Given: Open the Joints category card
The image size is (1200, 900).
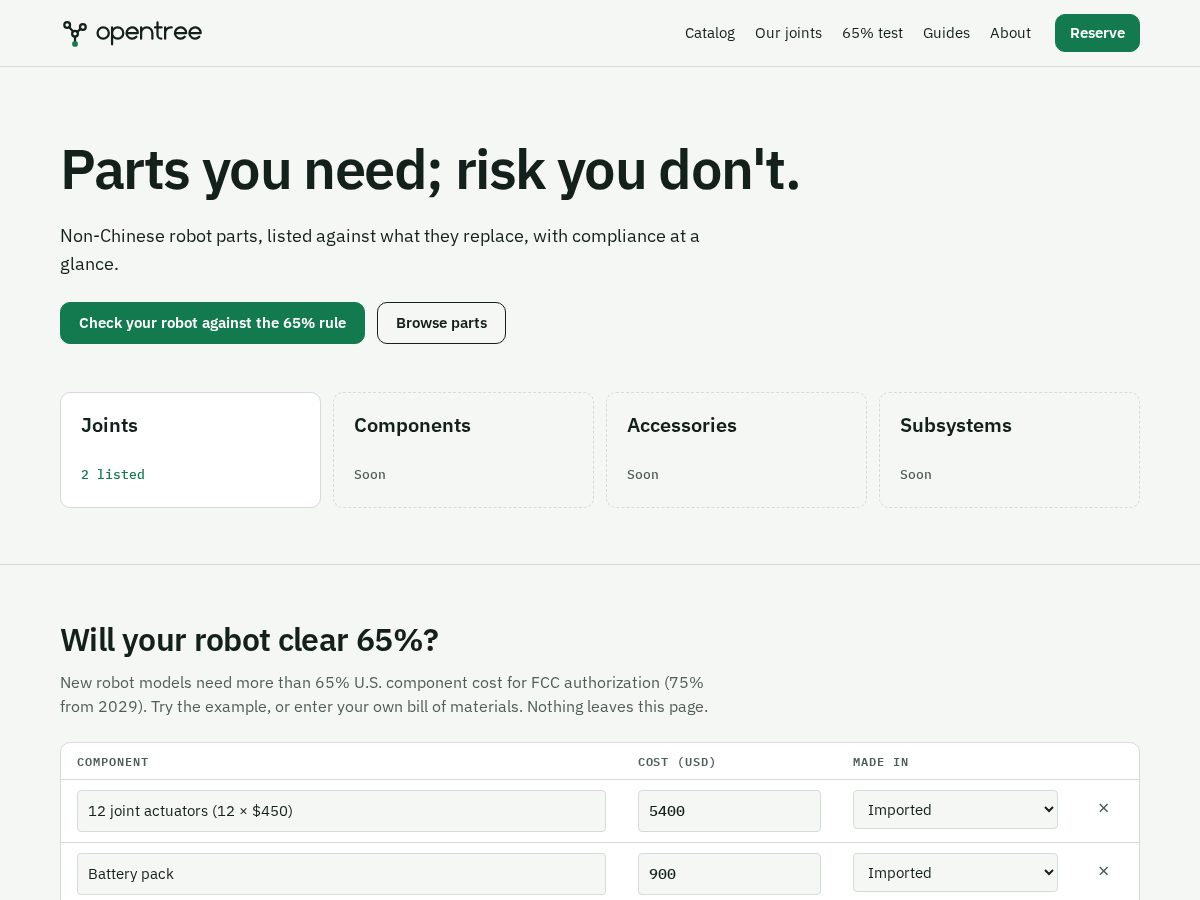Looking at the screenshot, I should click(x=190, y=450).
